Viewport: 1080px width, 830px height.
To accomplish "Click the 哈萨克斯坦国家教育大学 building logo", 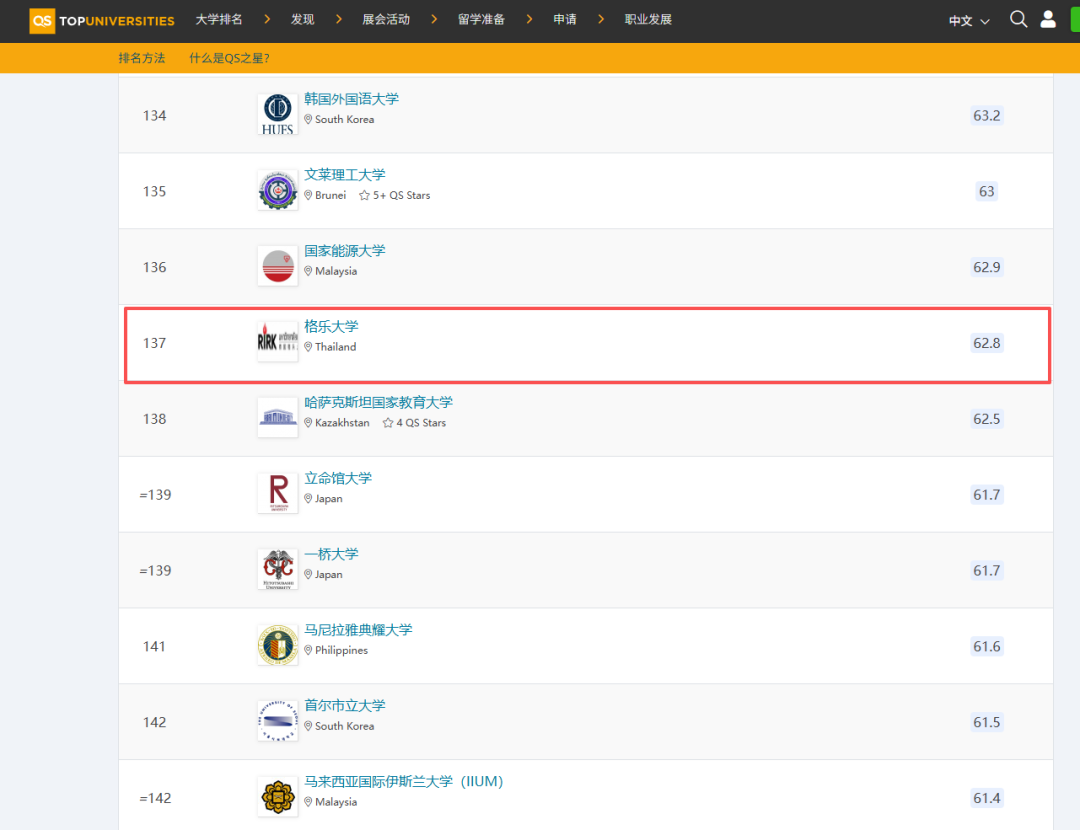I will [277, 417].
